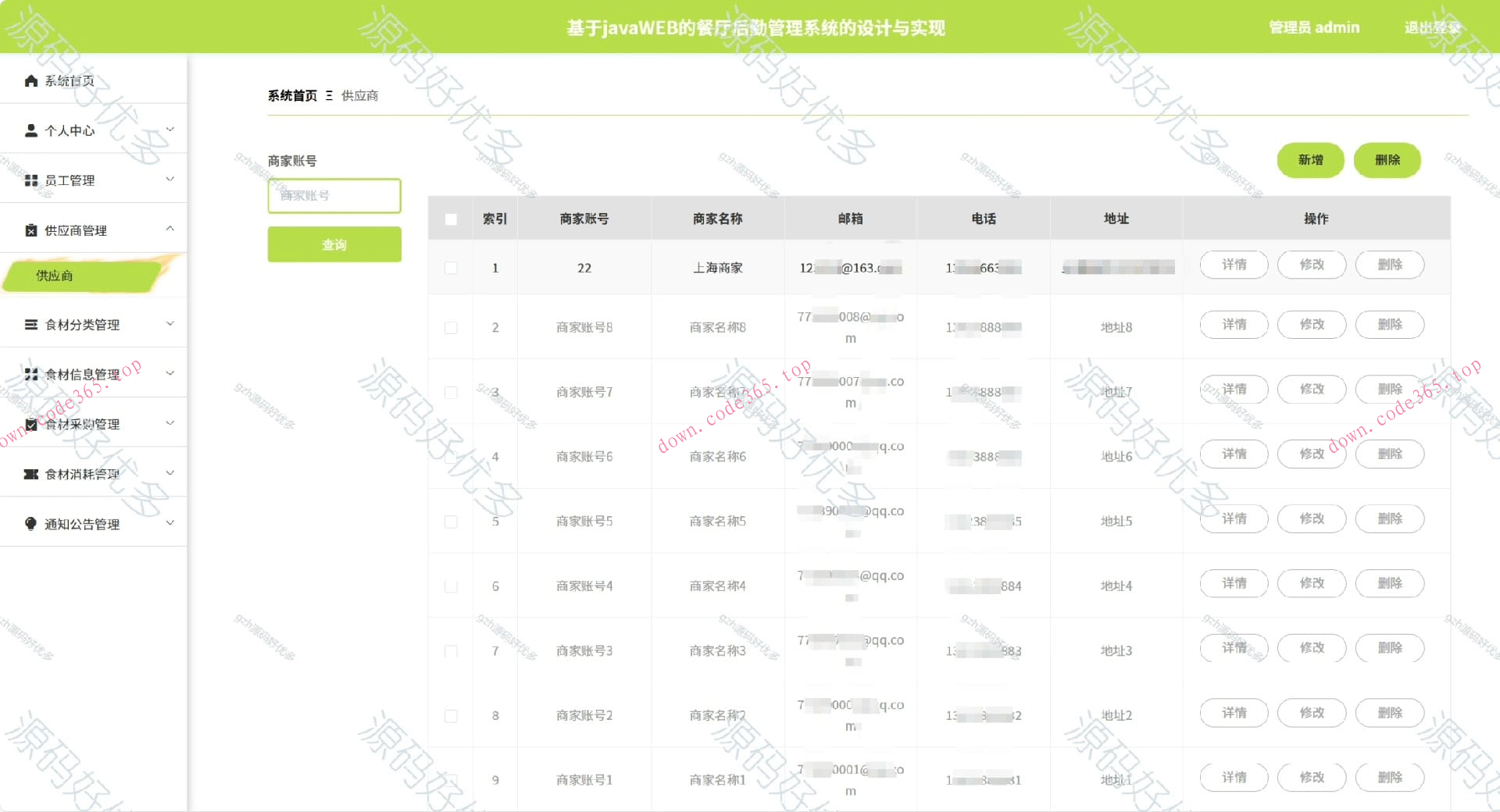Click 删除 for 商家名称8 row
Viewport: 1500px width, 812px height.
click(x=1390, y=324)
